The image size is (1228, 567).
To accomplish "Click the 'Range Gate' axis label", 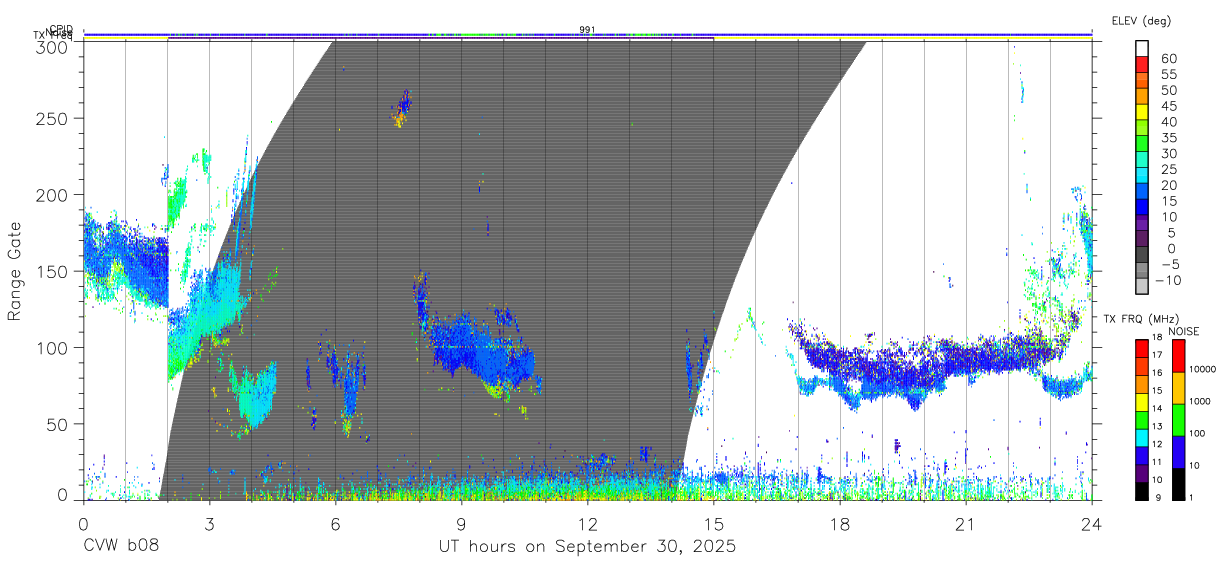I will pos(15,271).
